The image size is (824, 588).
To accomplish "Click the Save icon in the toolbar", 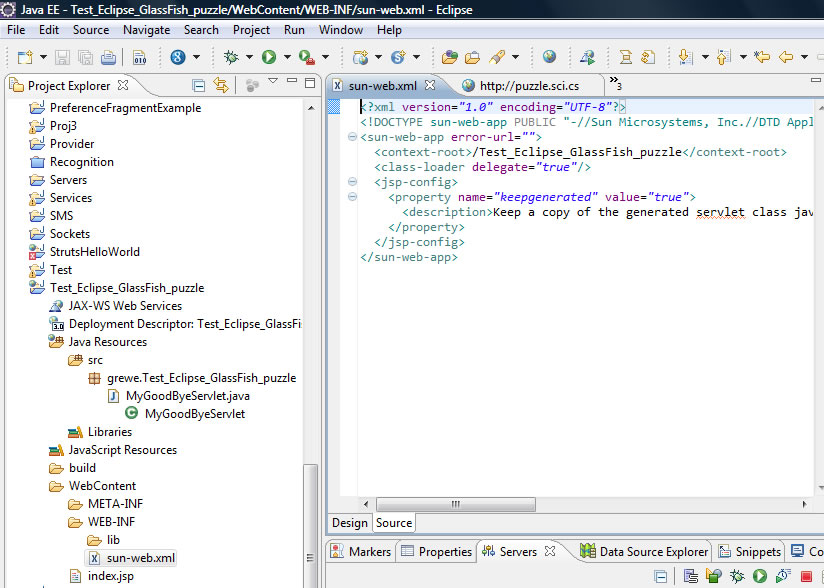I will tap(61, 57).
